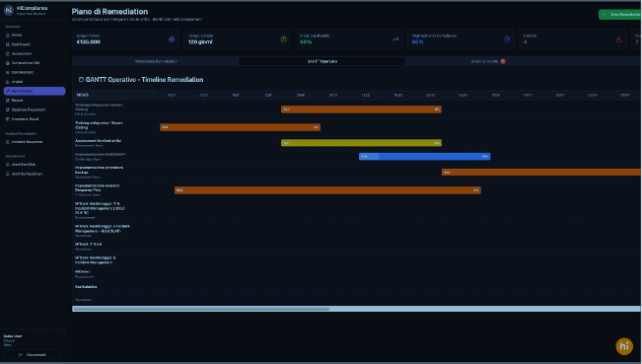Click the red warning triangle icon
The height and width of the screenshot is (364, 642).
tap(619, 39)
